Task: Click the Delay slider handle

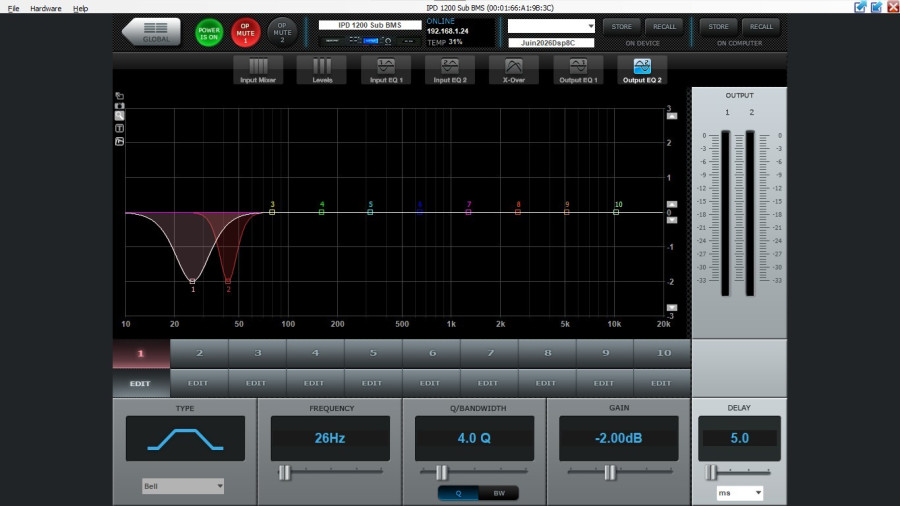Action: [x=711, y=472]
